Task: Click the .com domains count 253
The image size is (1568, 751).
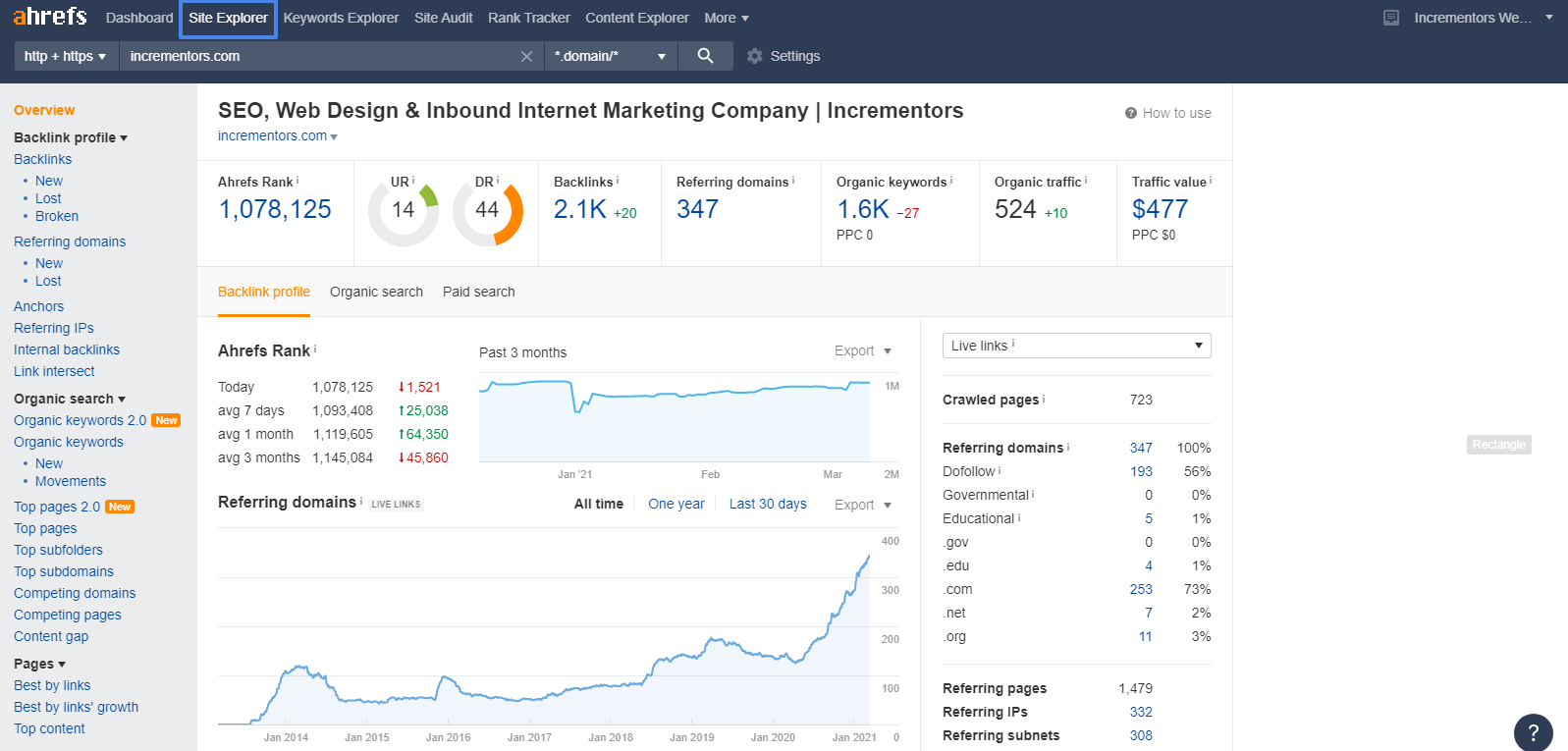Action: 1141,589
